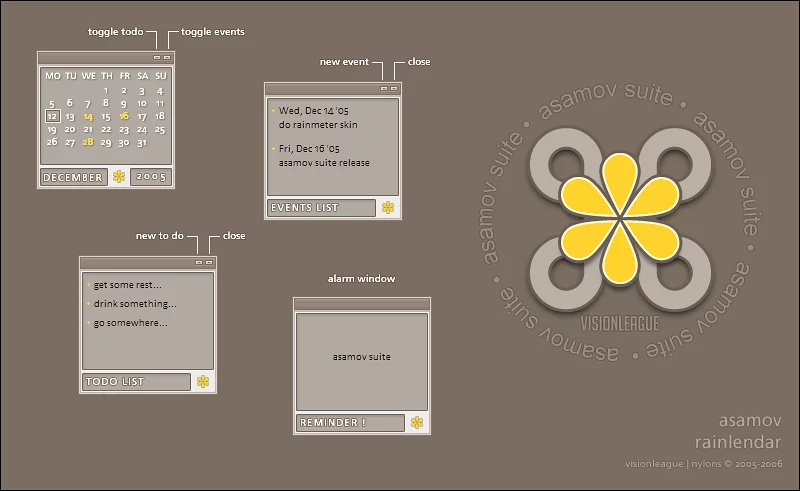
Task: Click the toggle todo button on calendar window
Action: point(157,58)
